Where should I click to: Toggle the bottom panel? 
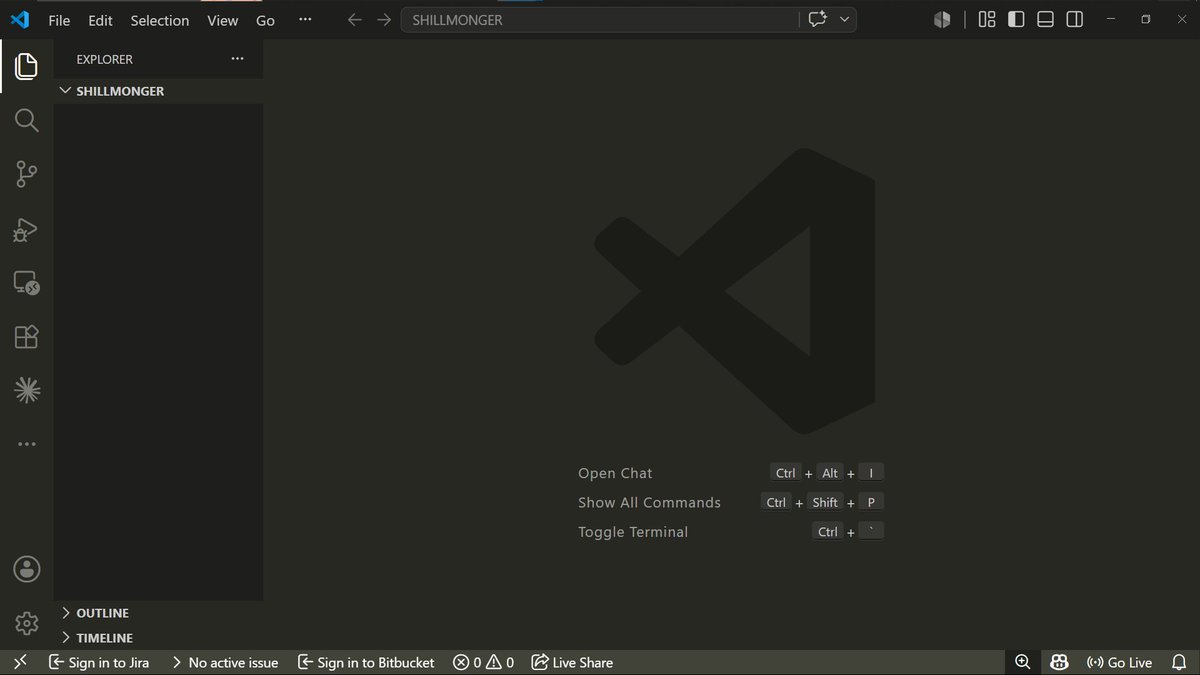tap(1045, 20)
